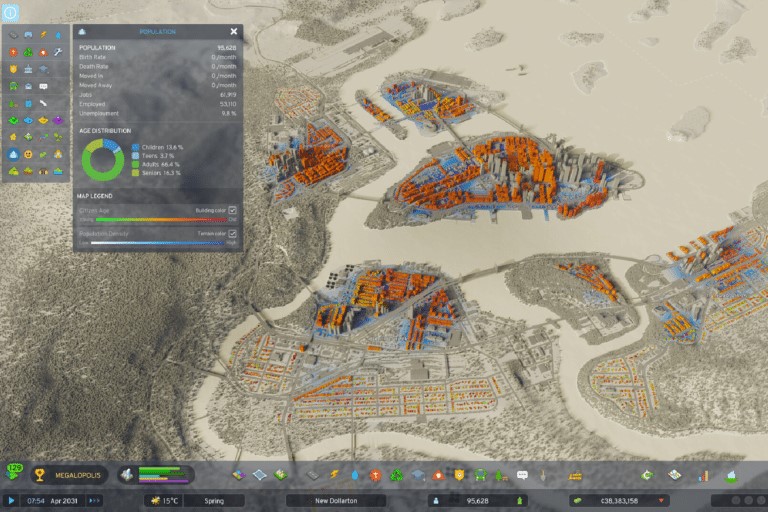Select the blue water-terrain info view icon
Viewport: 768px width, 512px height.
pos(58,171)
